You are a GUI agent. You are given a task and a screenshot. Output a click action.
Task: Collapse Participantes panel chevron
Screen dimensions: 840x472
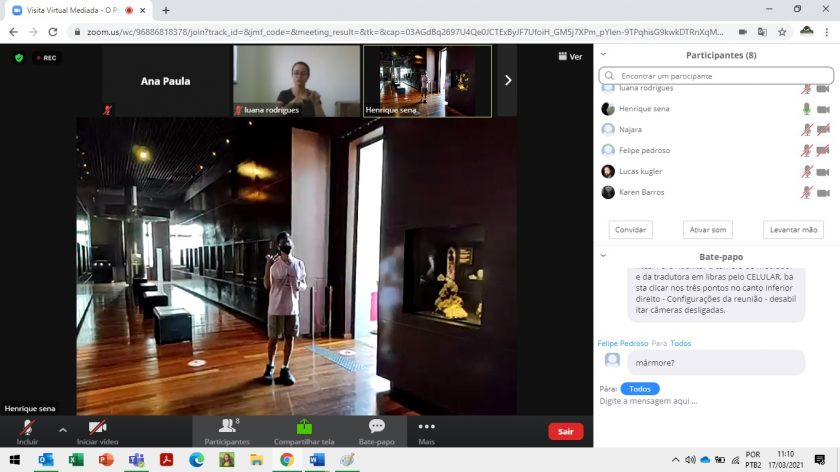(x=603, y=54)
